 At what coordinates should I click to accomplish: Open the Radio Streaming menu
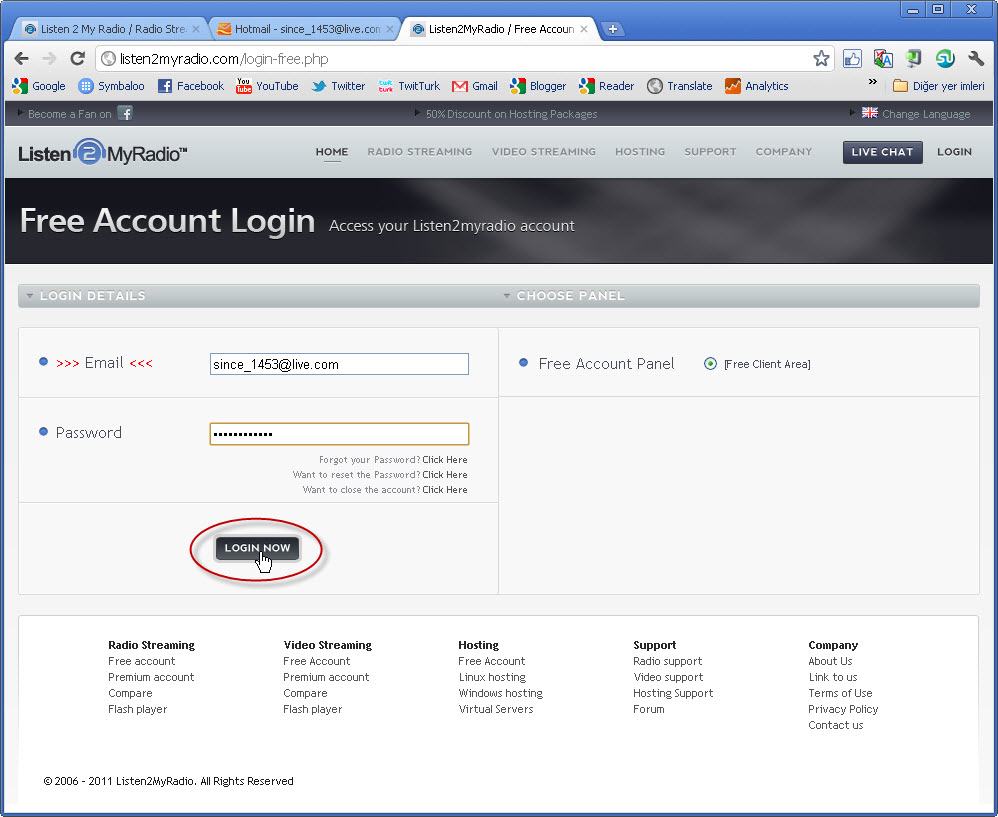(x=419, y=151)
